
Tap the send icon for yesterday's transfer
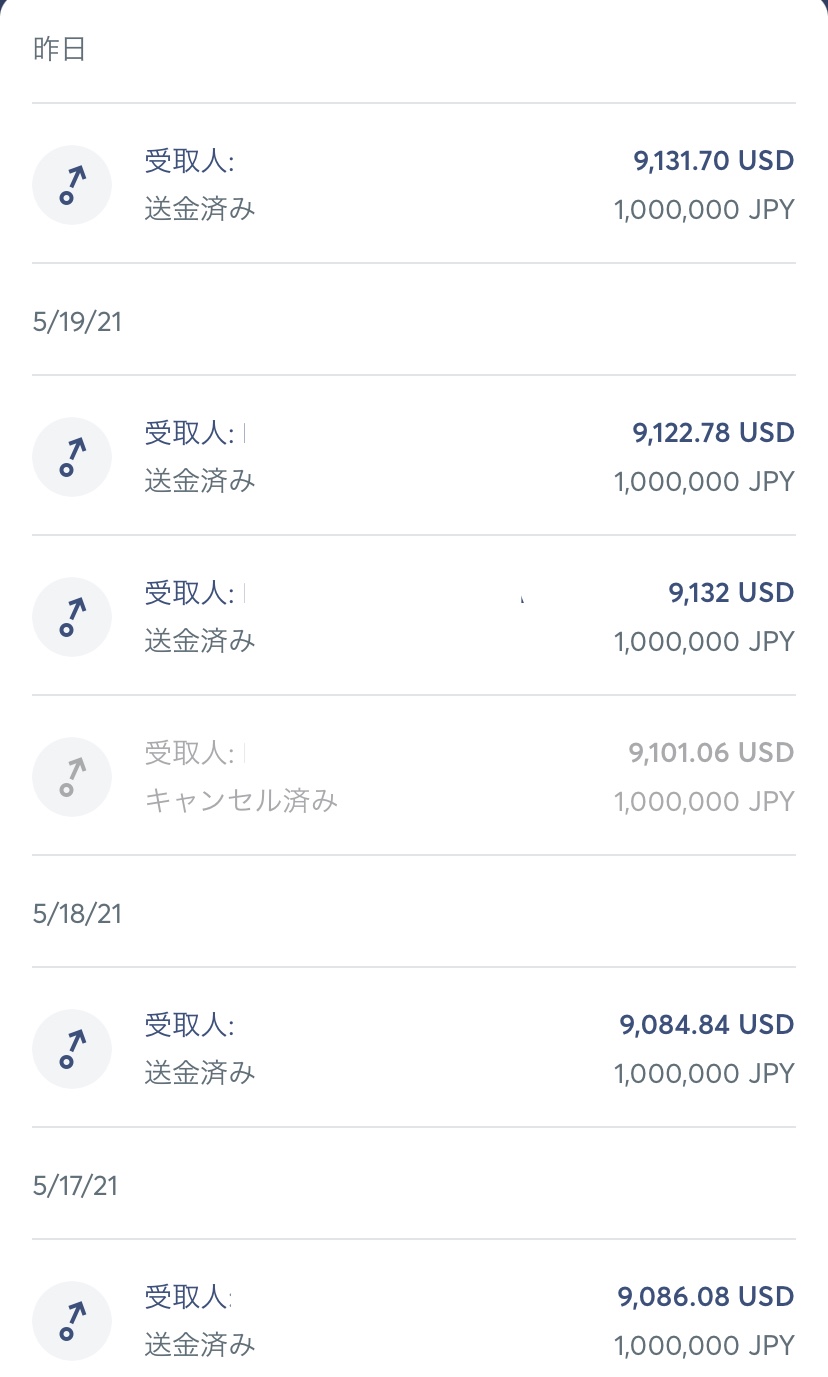71,185
